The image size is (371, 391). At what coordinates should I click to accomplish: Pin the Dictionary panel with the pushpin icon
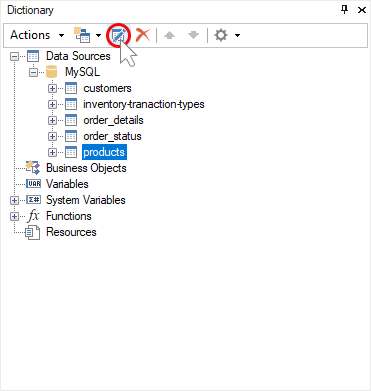pos(345,10)
